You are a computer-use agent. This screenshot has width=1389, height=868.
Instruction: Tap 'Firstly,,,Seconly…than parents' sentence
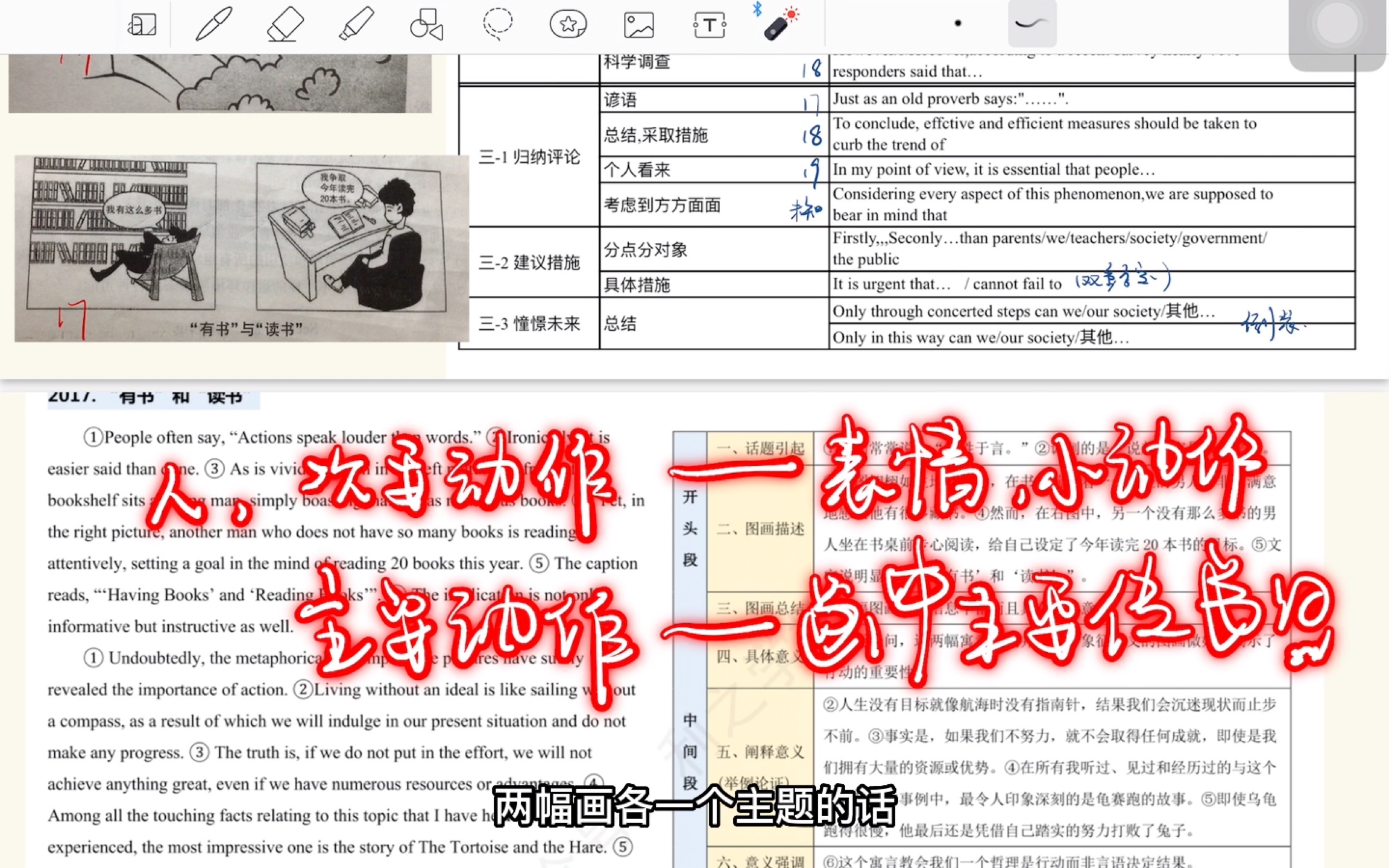coord(1049,248)
